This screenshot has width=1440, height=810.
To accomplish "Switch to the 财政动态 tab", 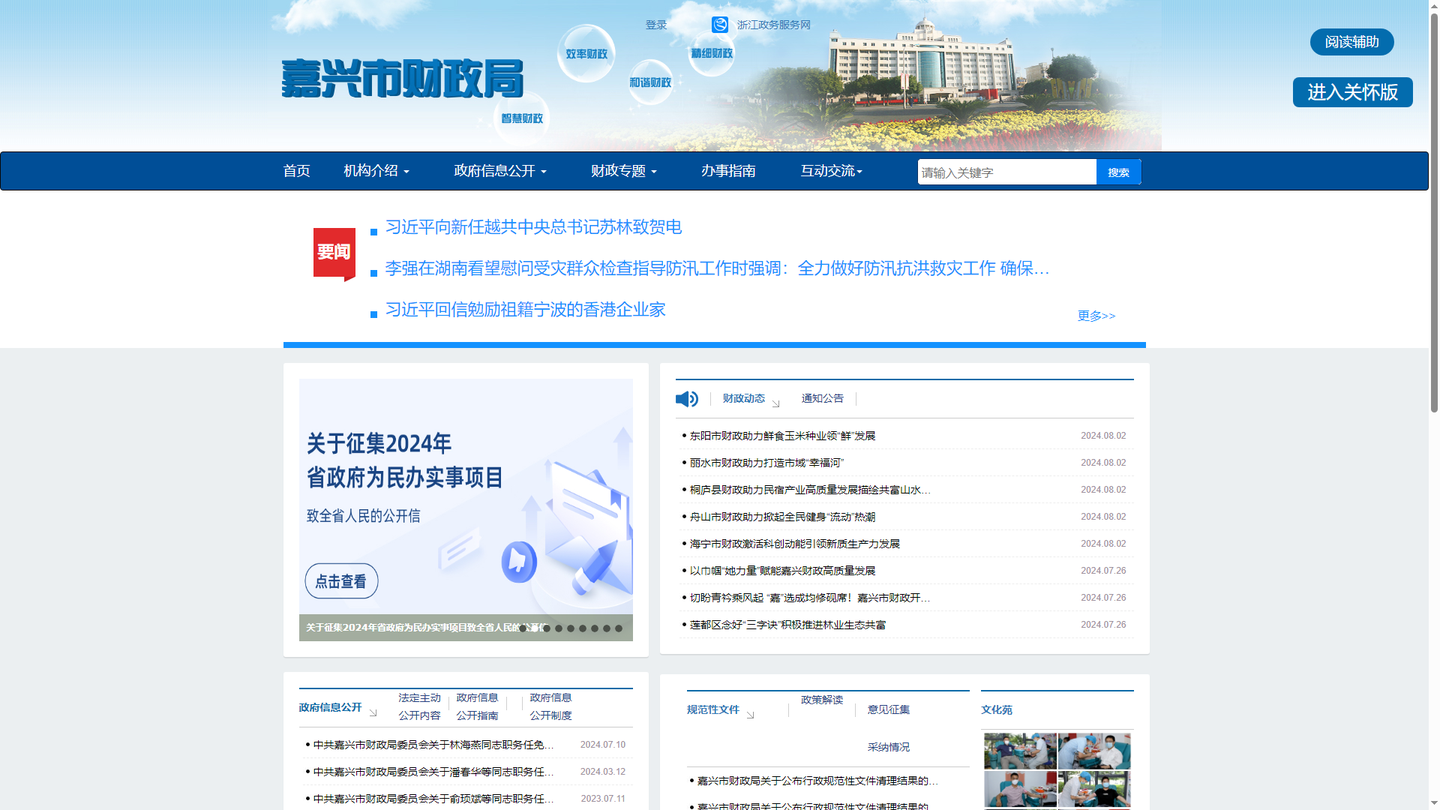I will point(744,398).
